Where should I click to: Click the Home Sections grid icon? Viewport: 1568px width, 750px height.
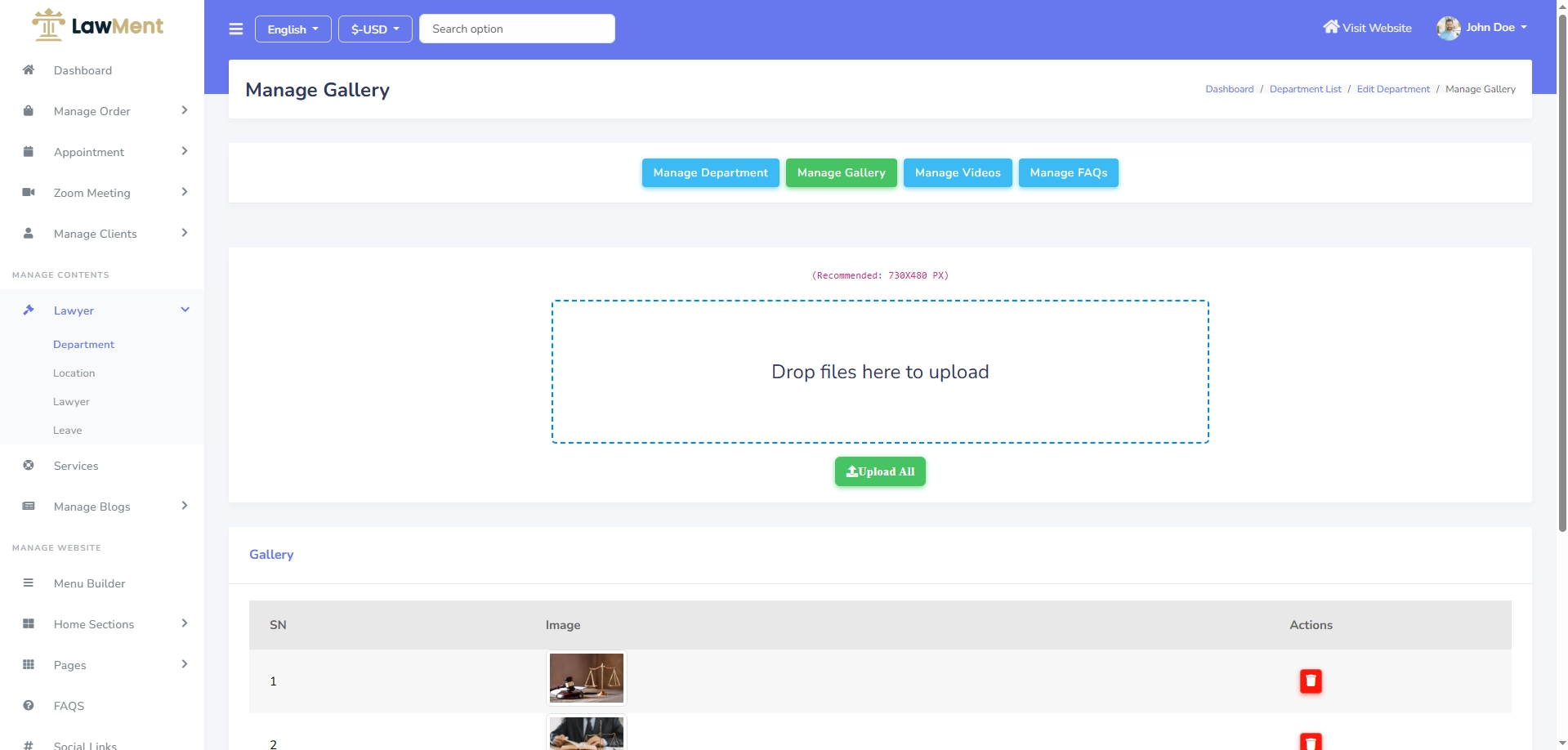pos(29,624)
